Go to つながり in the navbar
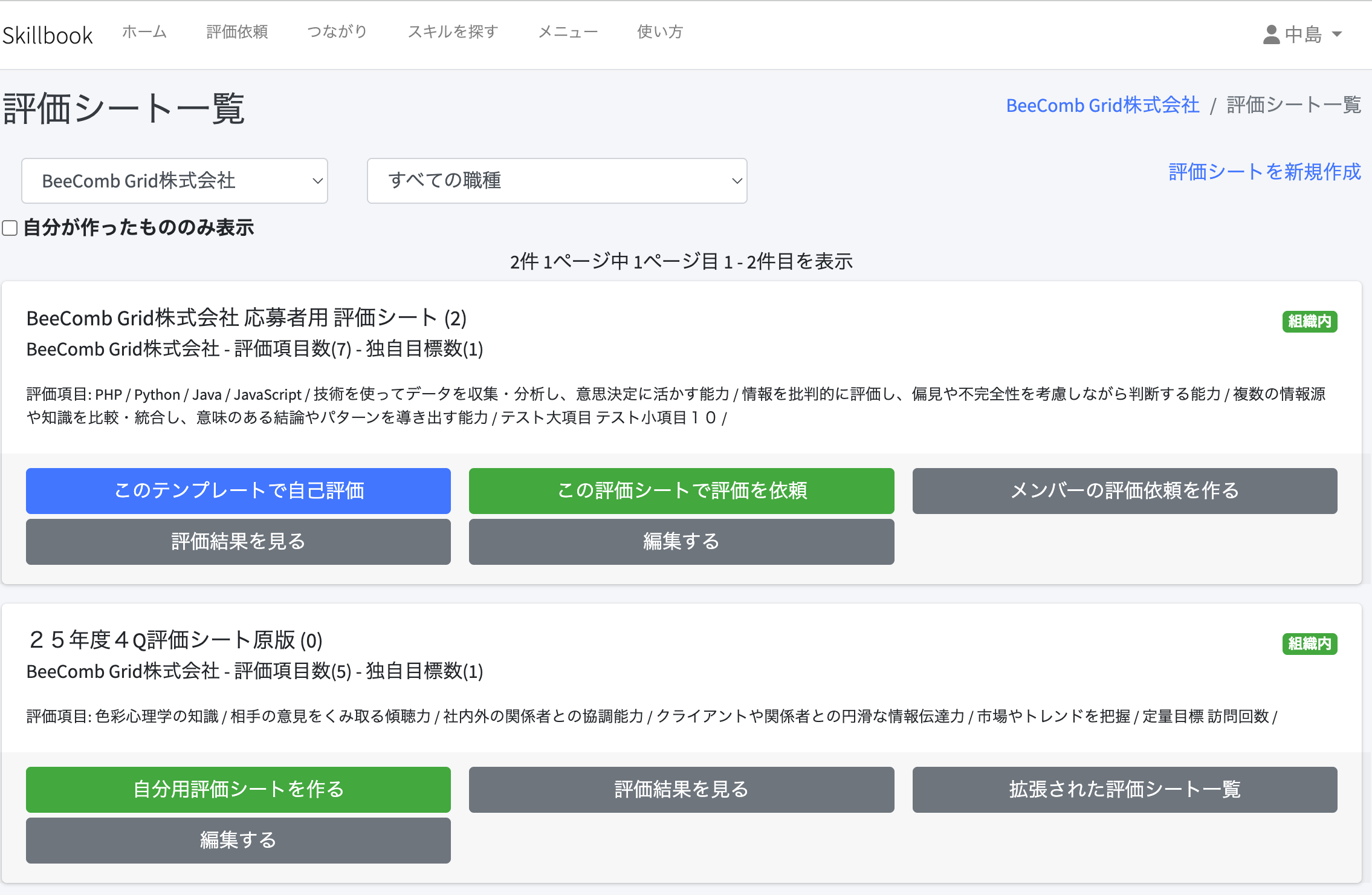The image size is (1372, 895). coord(337,31)
